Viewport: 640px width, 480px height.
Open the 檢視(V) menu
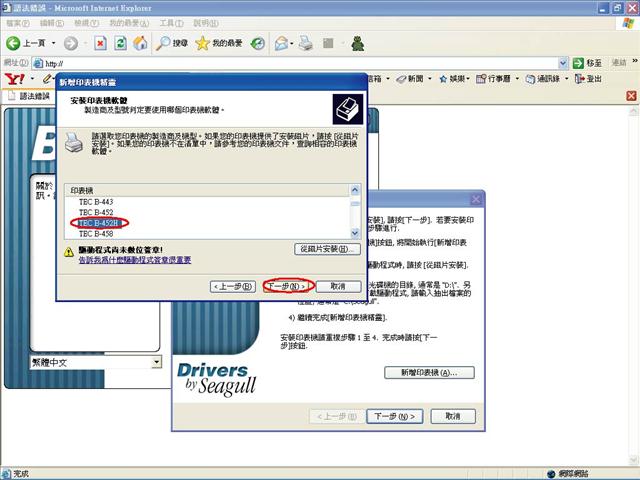pos(87,23)
